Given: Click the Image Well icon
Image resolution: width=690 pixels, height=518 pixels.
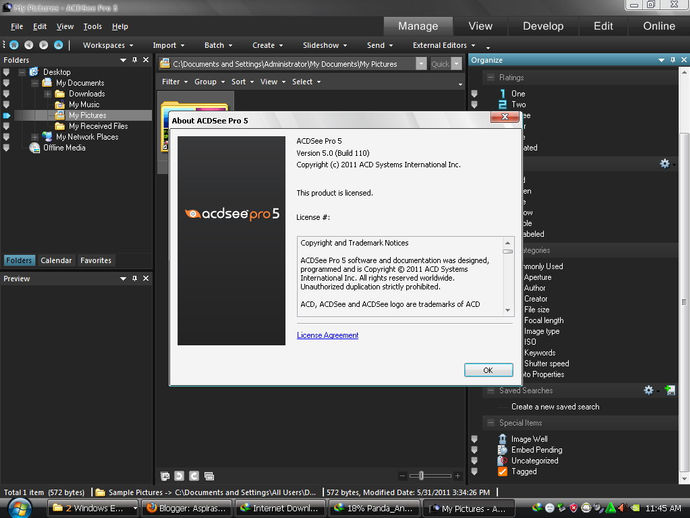Looking at the screenshot, I should [x=503, y=439].
